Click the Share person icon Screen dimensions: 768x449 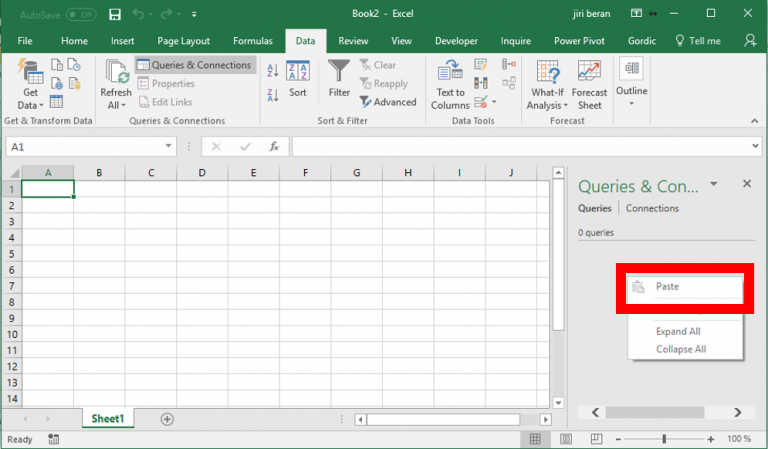(x=750, y=41)
